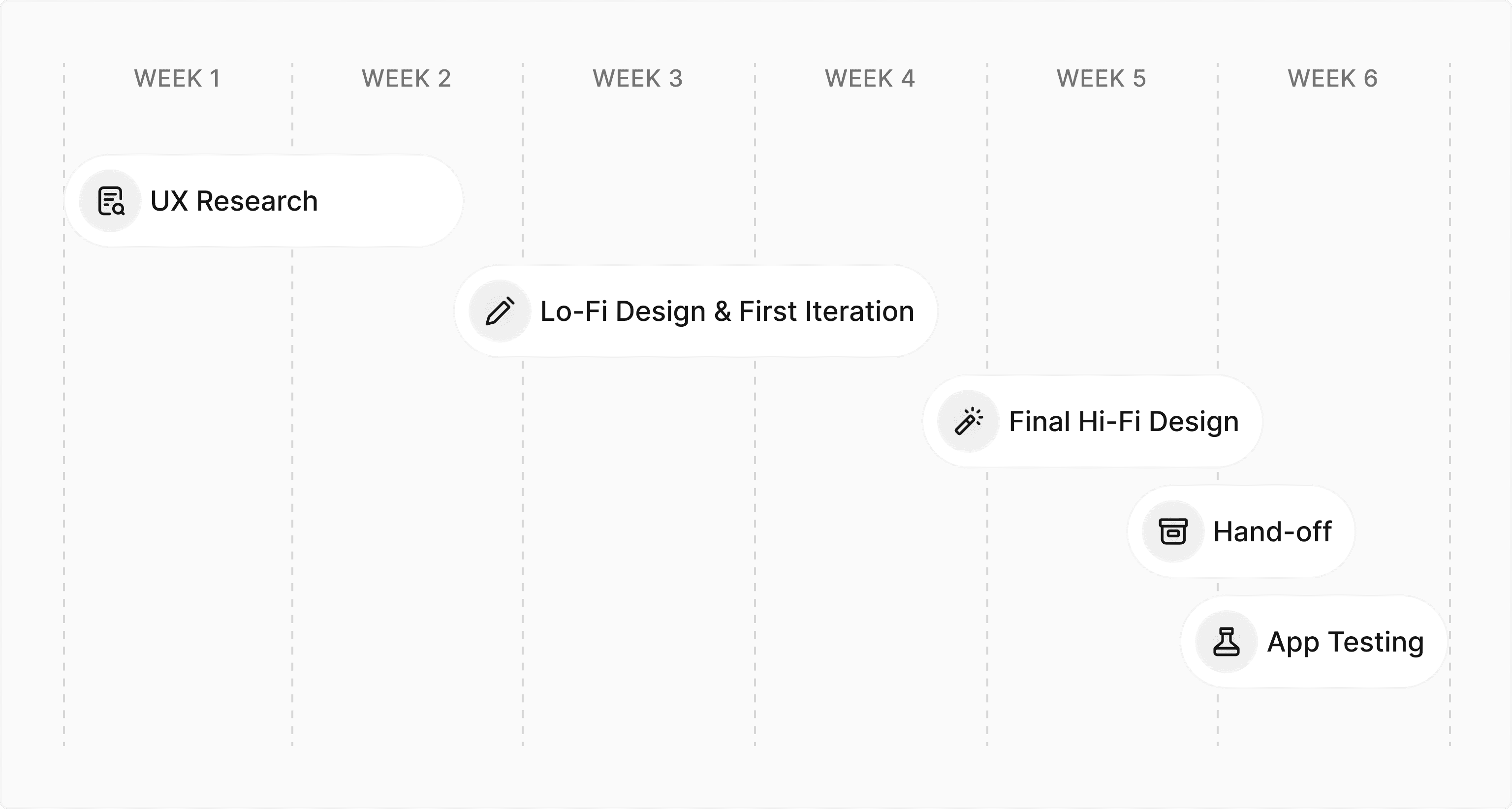Click the WEEK 6 column header

(1332, 79)
